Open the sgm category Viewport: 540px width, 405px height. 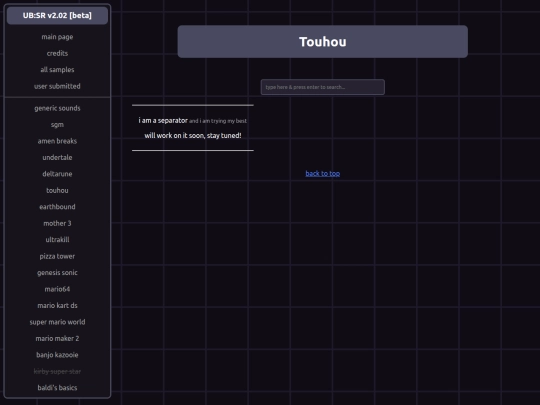pyautogui.click(x=57, y=125)
